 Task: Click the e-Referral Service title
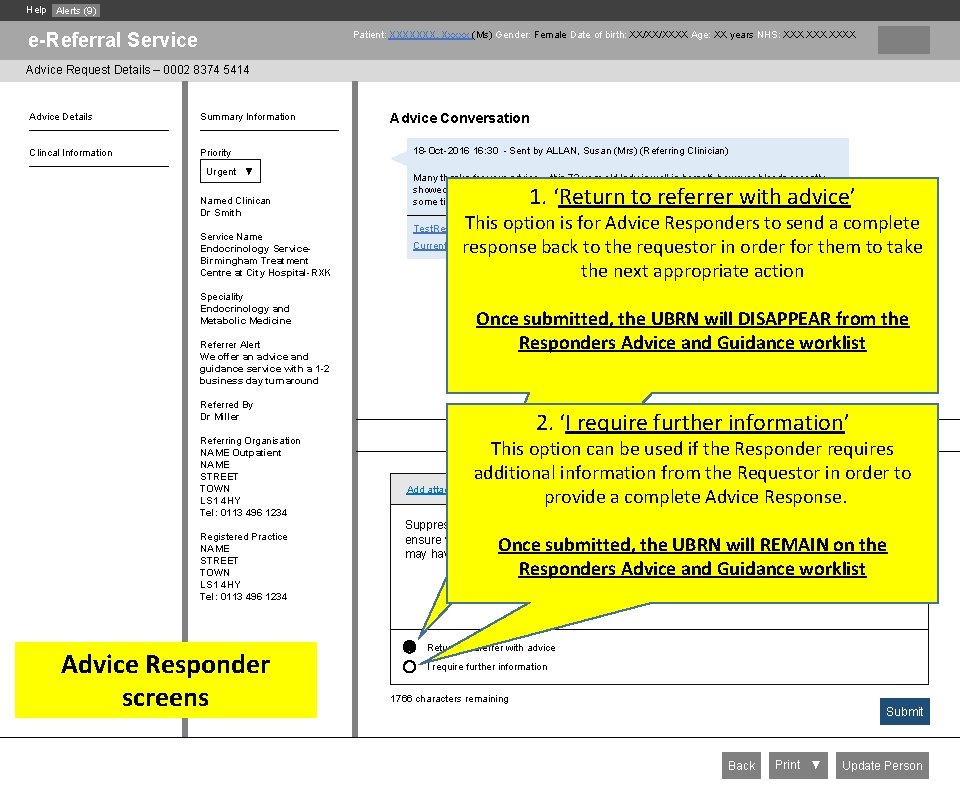click(x=113, y=40)
